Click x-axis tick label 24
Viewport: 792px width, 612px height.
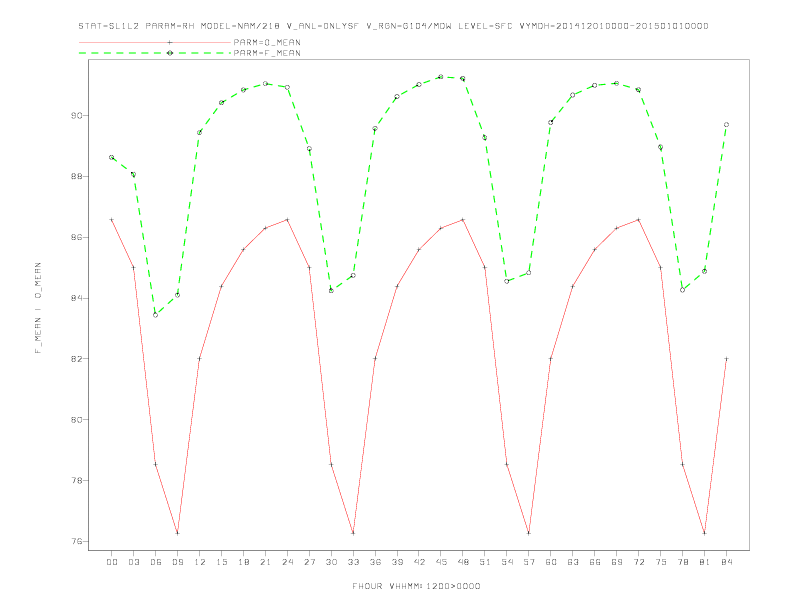(287, 562)
